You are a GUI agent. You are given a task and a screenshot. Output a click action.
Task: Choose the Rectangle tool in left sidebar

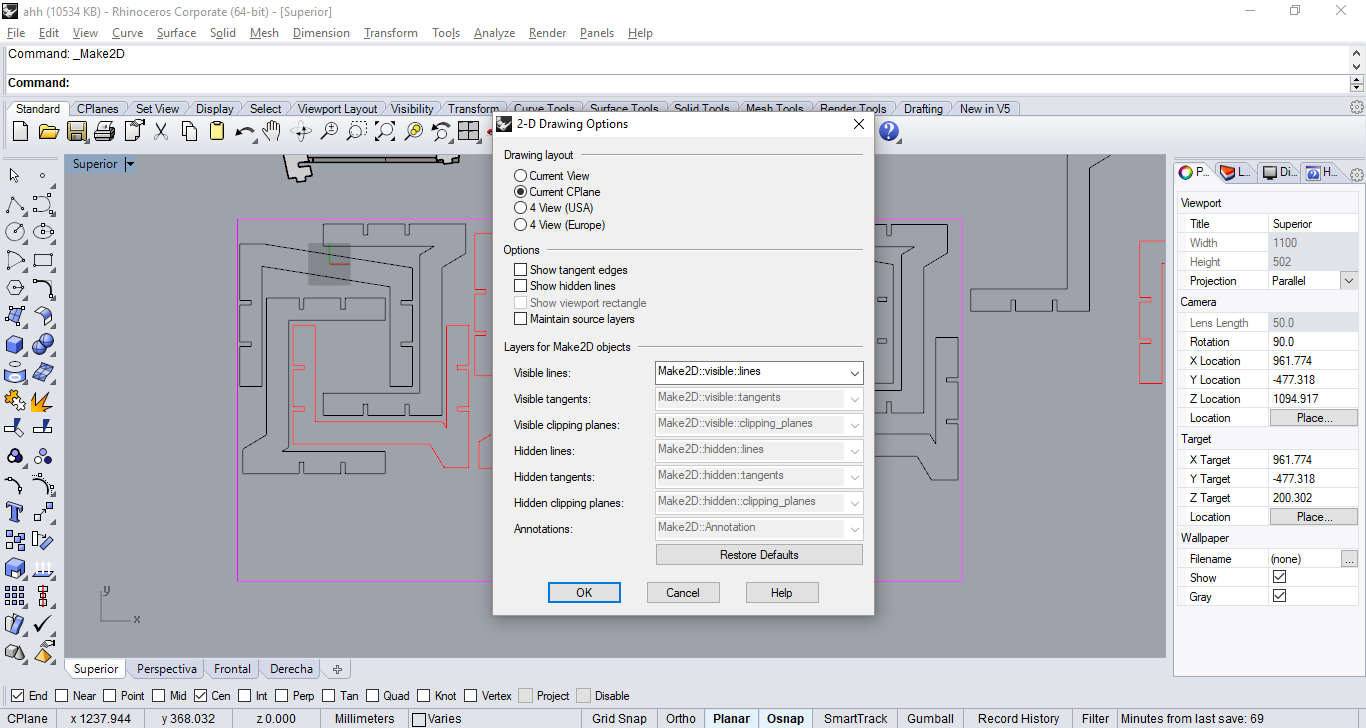pyautogui.click(x=43, y=260)
